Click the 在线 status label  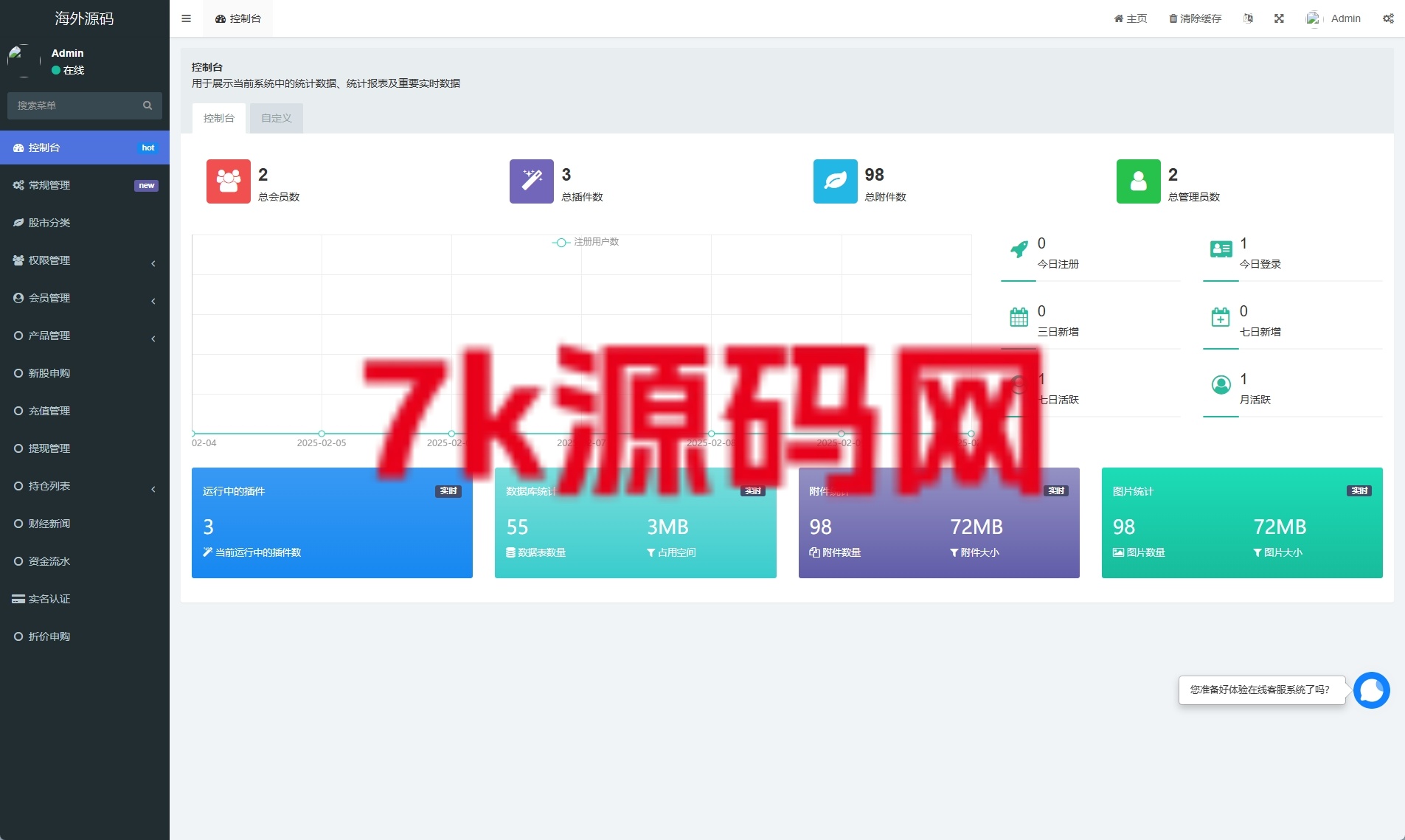68,70
